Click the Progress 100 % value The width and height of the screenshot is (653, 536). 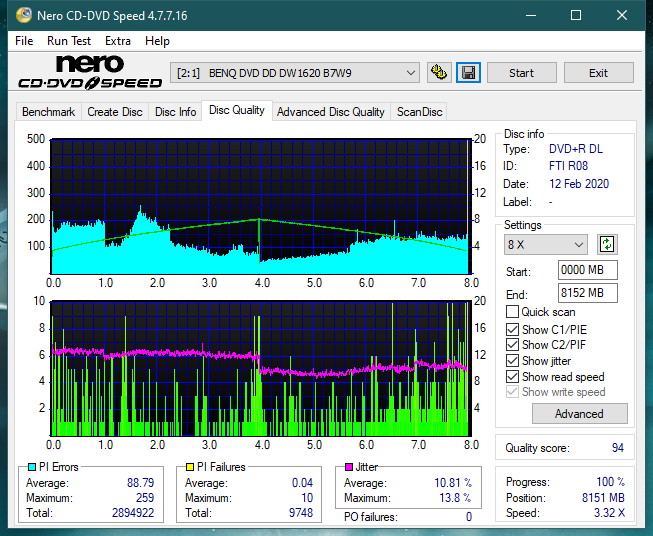(x=611, y=482)
